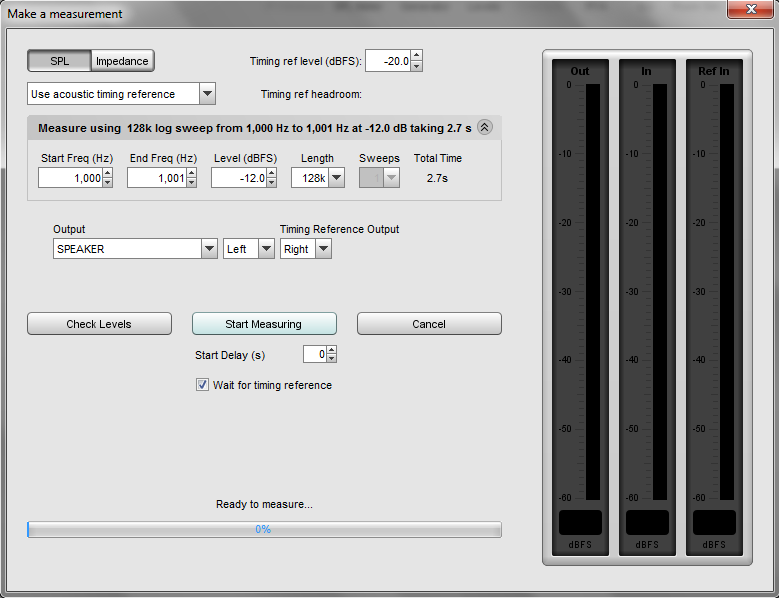Screen dimensions: 779x598
Task: Click the Start Delay input field
Action: [314, 354]
